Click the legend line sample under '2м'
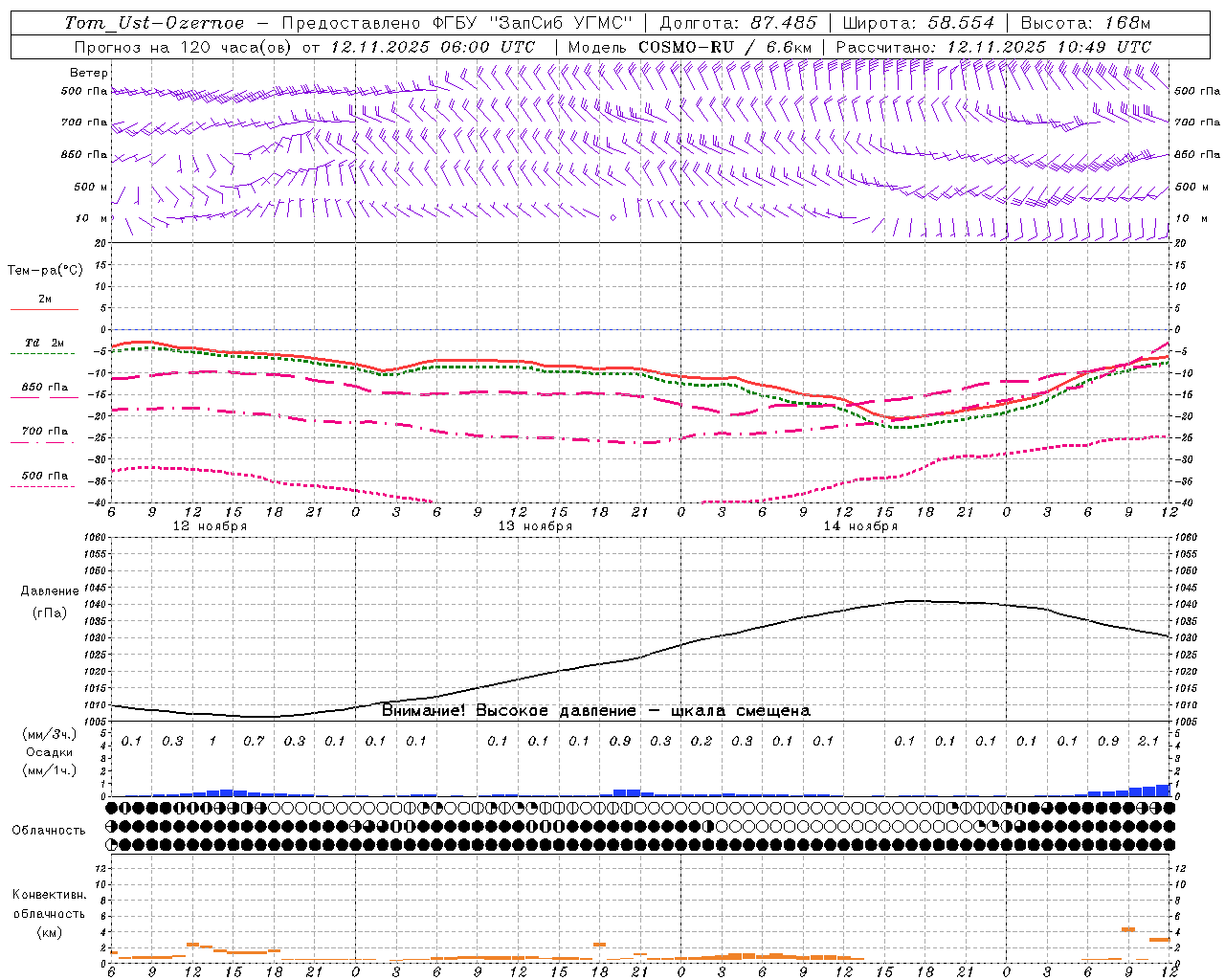The height and width of the screenshot is (980, 1225). click(x=44, y=310)
